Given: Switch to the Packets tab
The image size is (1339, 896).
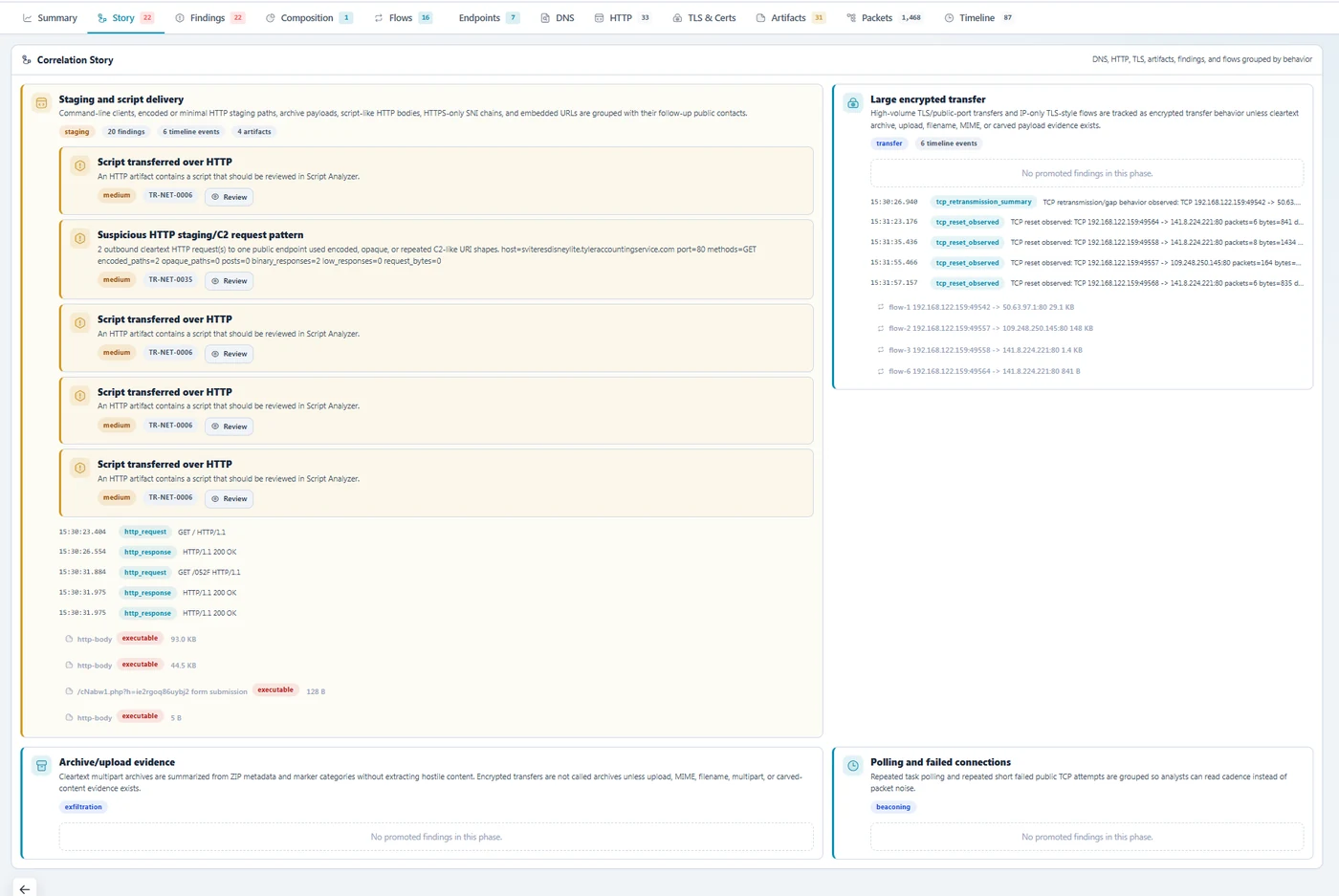Looking at the screenshot, I should pyautogui.click(x=884, y=18).
